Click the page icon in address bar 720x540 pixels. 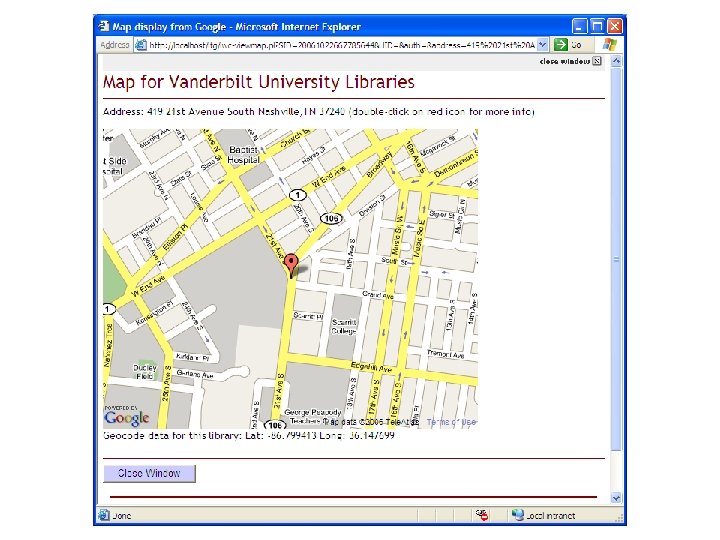(x=141, y=45)
